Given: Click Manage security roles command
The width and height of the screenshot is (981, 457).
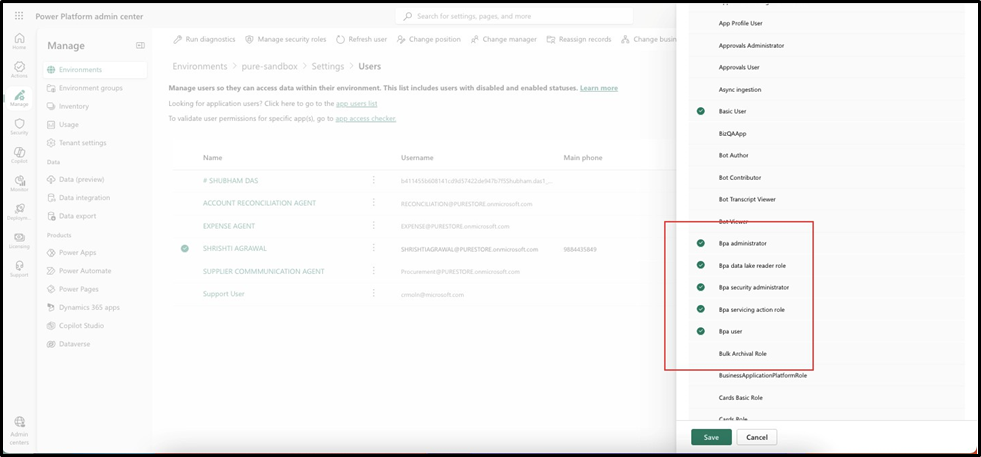Looking at the screenshot, I should (285, 39).
